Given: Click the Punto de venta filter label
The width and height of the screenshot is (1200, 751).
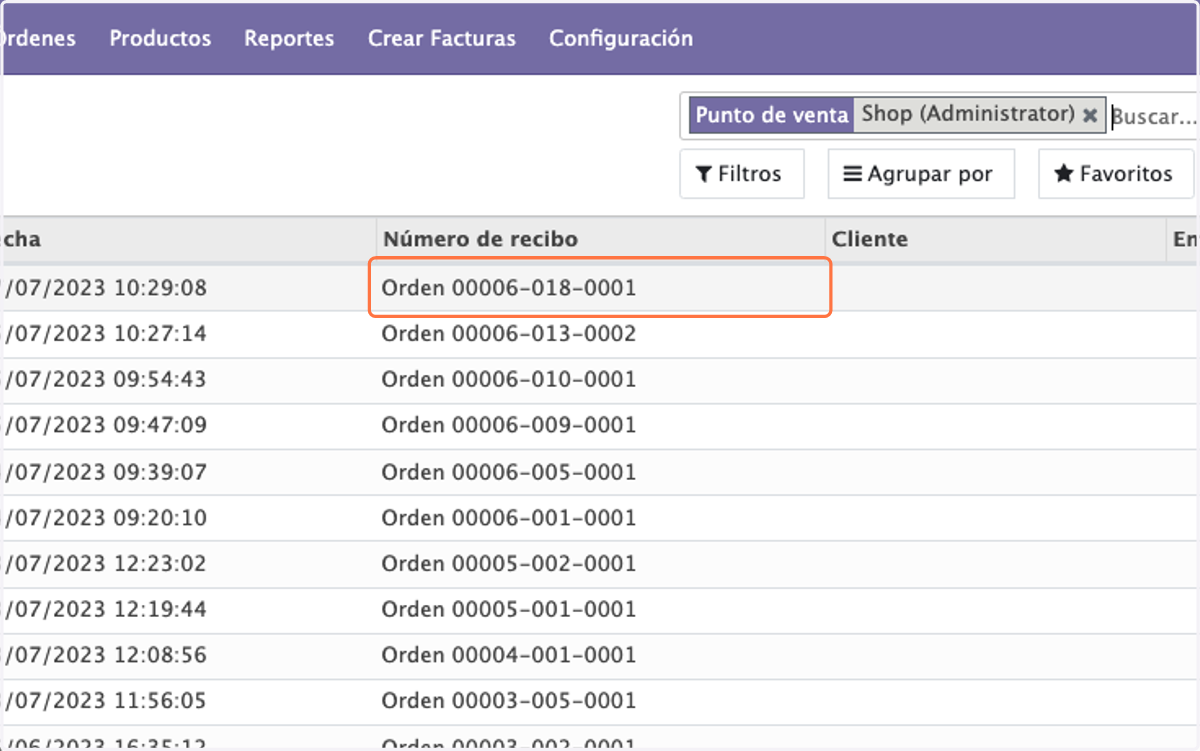Looking at the screenshot, I should point(772,115).
